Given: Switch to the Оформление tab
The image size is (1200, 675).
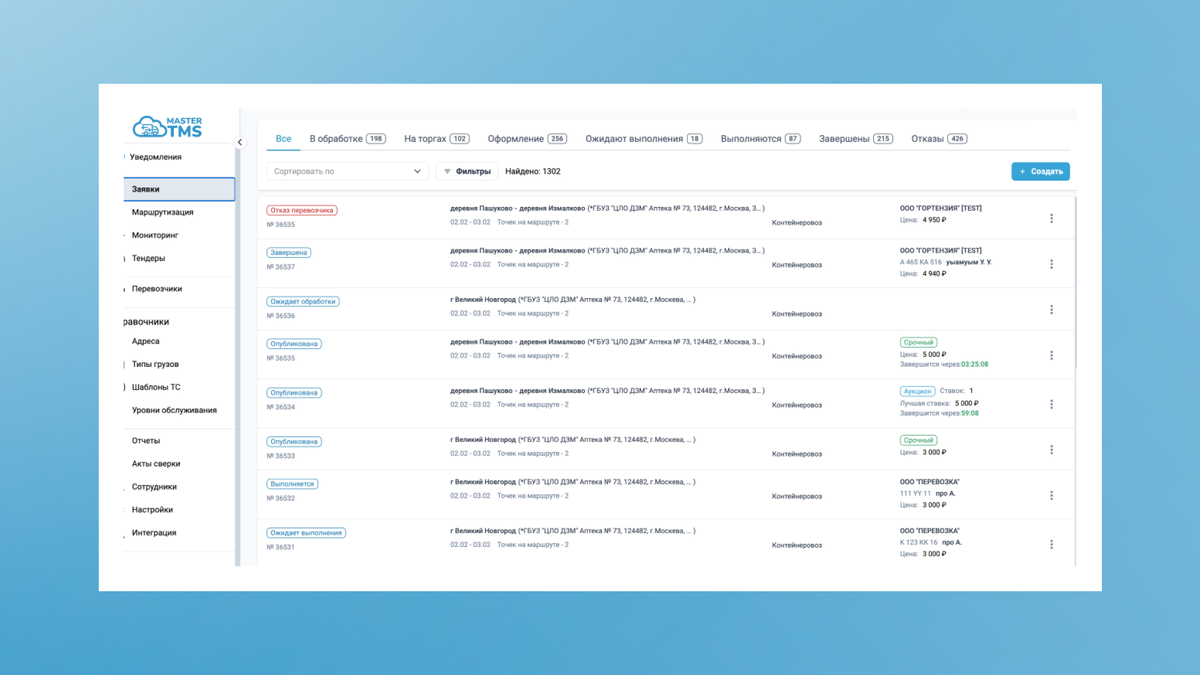Looking at the screenshot, I should pos(527,139).
